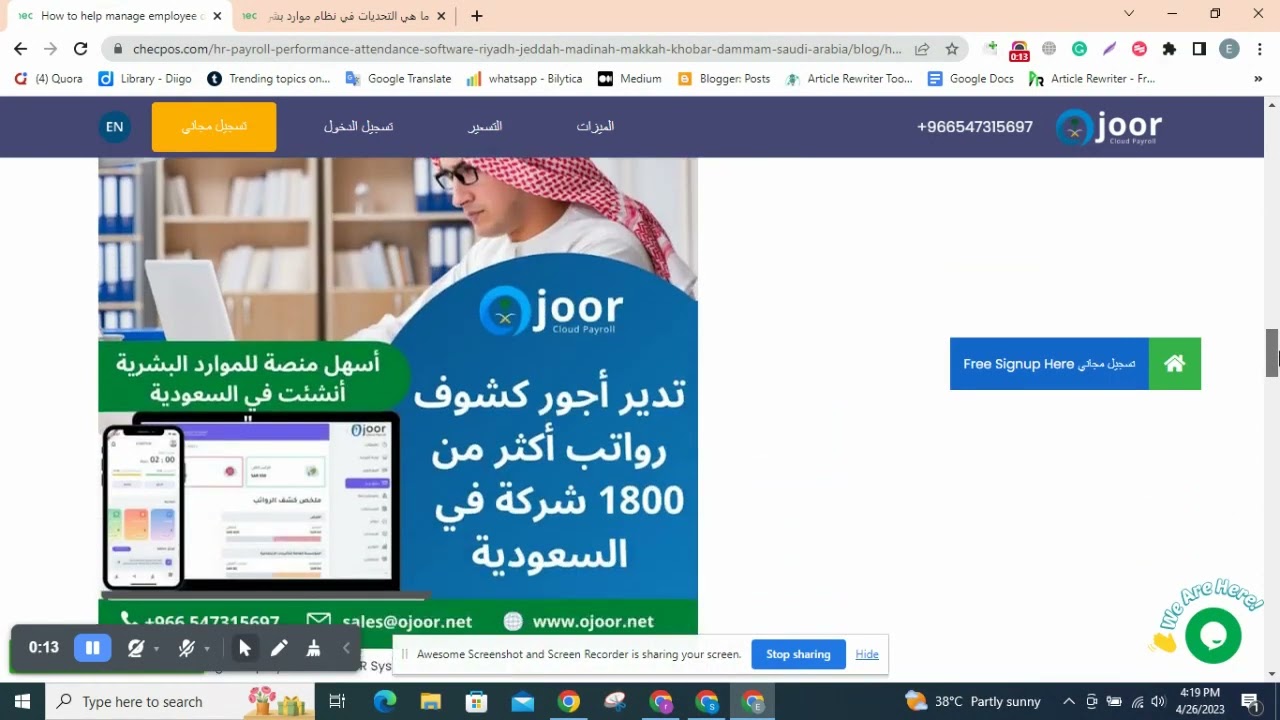The height and width of the screenshot is (720, 1280).
Task: Open the Windows Start menu
Action: (x=22, y=701)
